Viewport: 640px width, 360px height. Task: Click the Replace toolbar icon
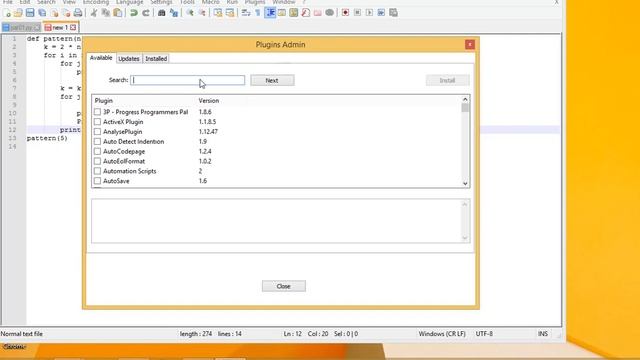(x=174, y=13)
